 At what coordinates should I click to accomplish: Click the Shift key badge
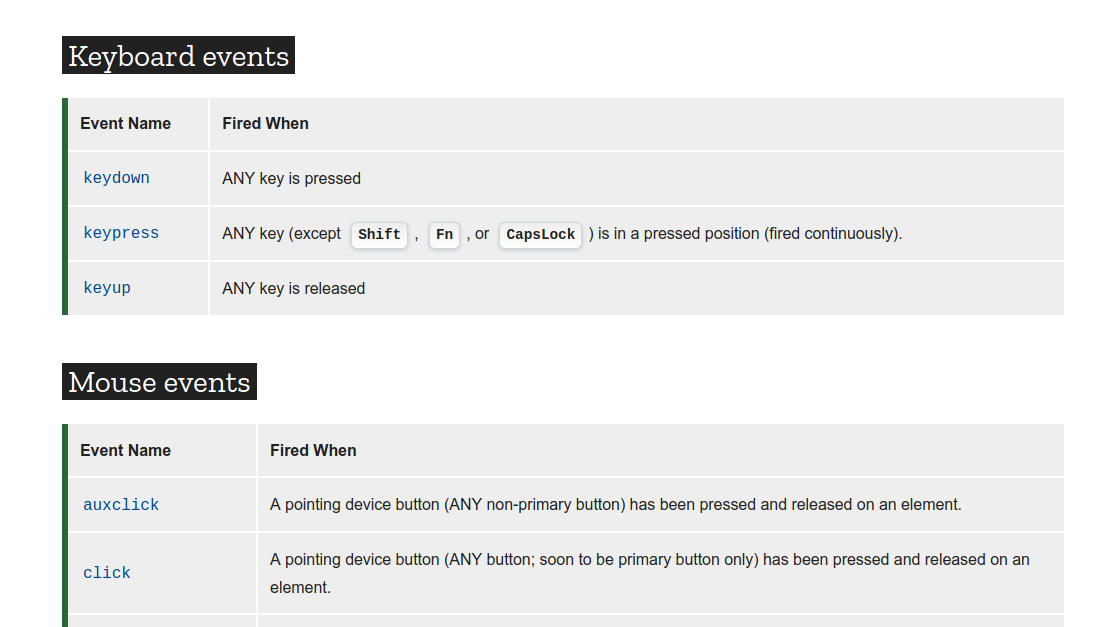pos(379,235)
